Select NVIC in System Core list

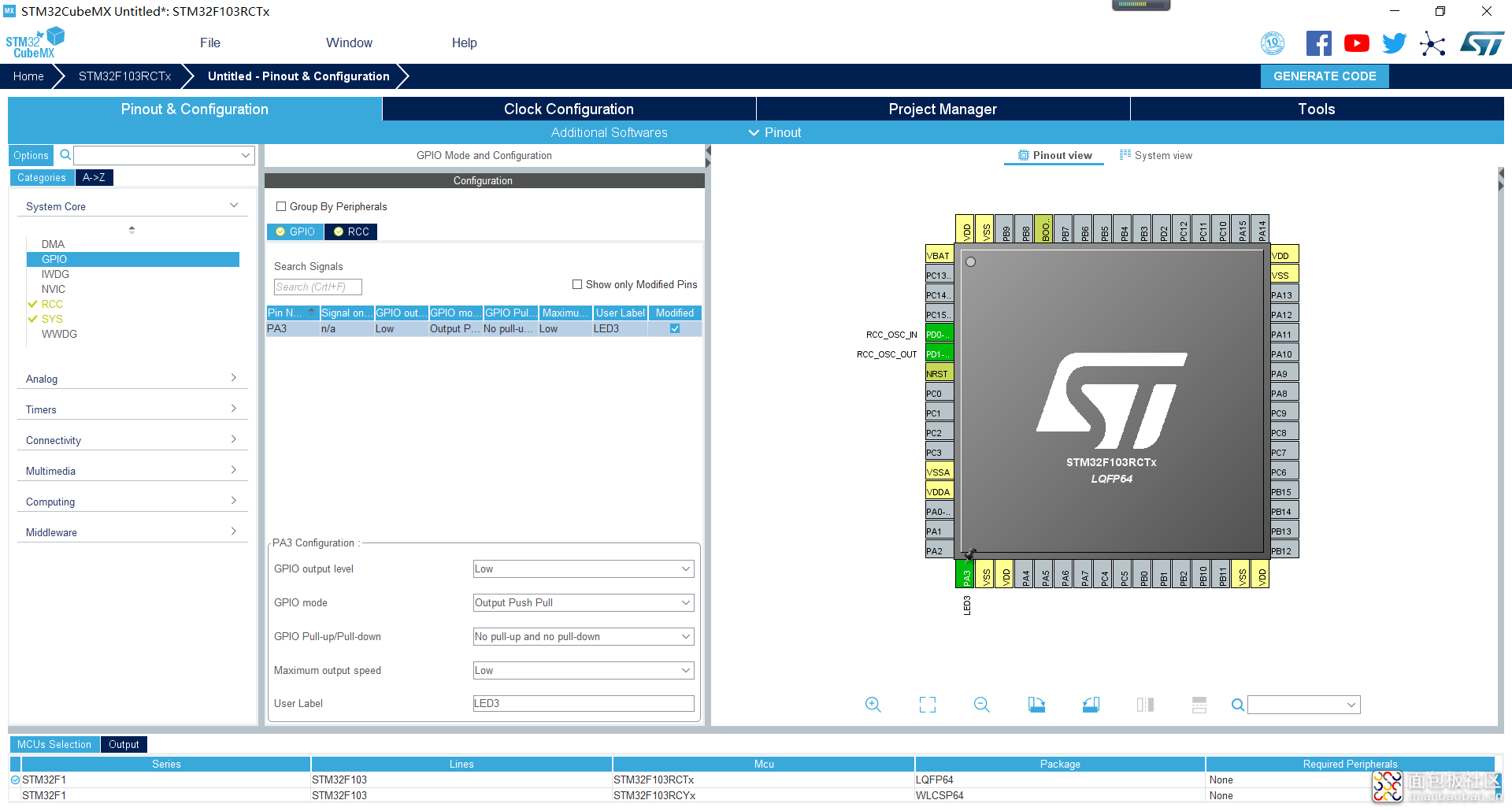click(x=54, y=289)
